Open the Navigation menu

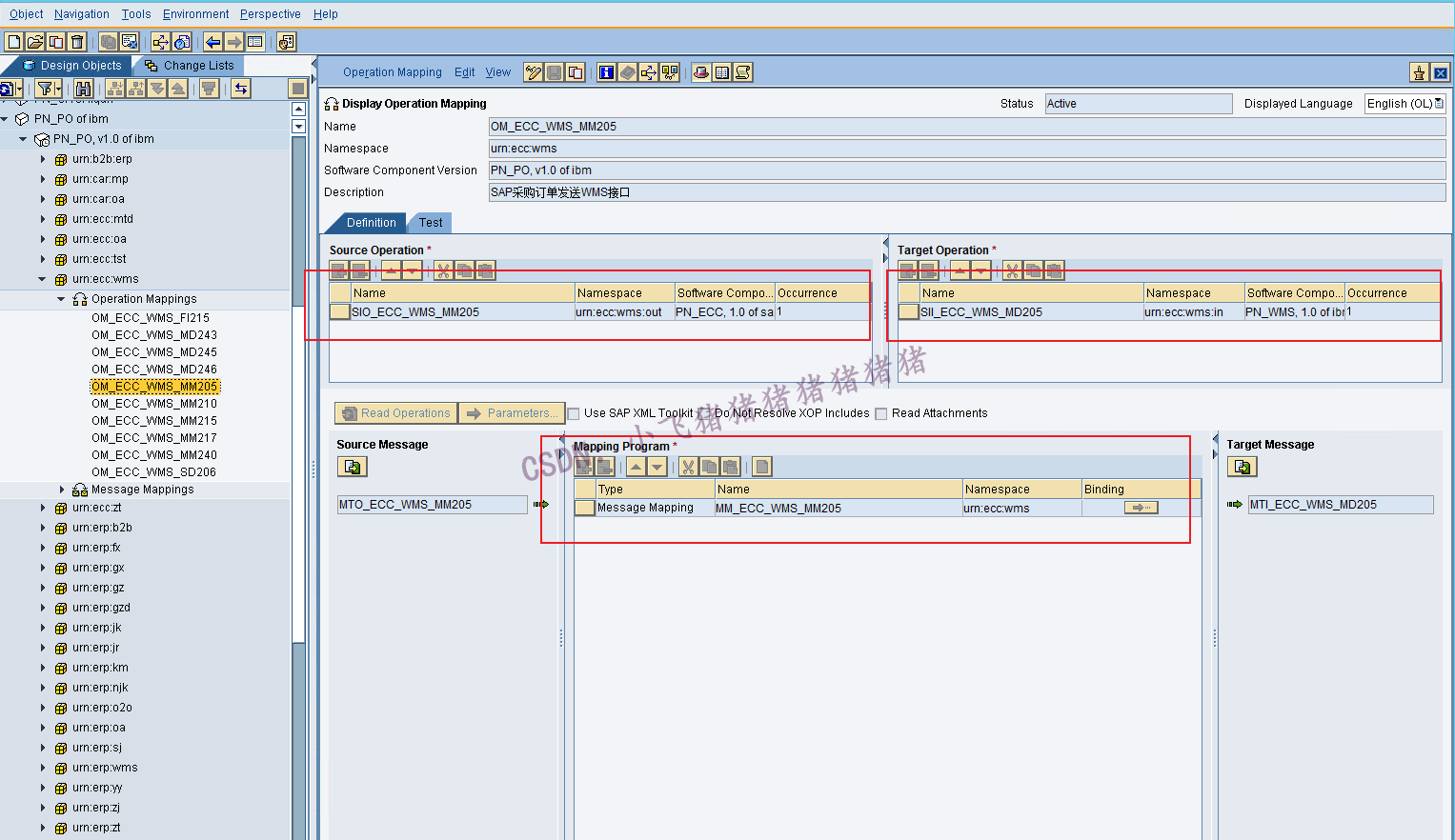tap(82, 14)
